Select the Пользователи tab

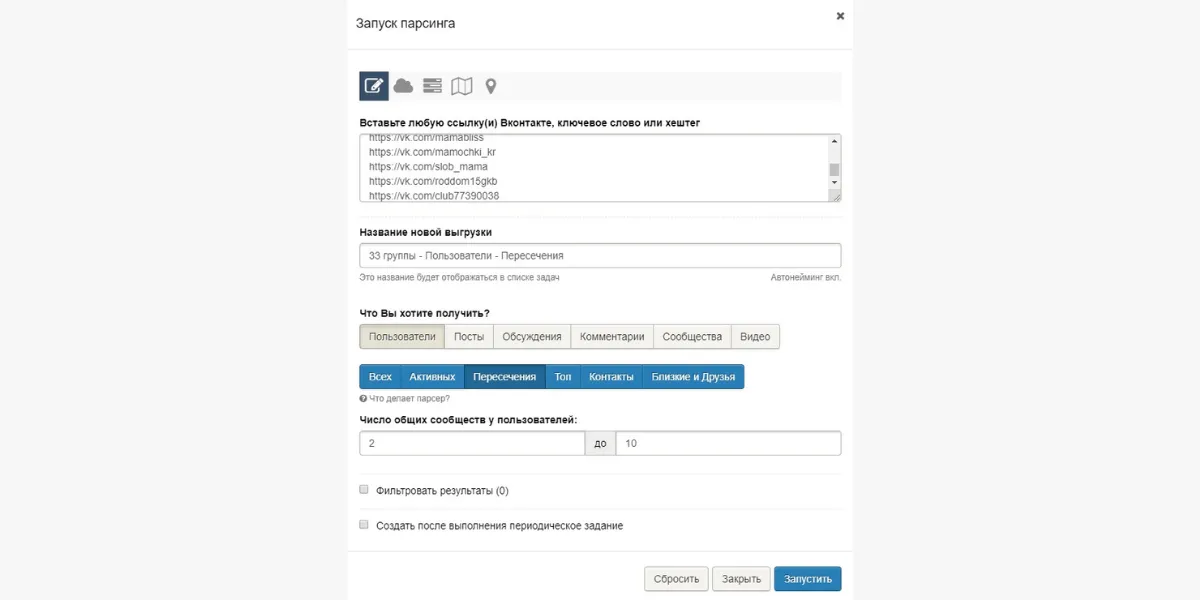tap(402, 337)
